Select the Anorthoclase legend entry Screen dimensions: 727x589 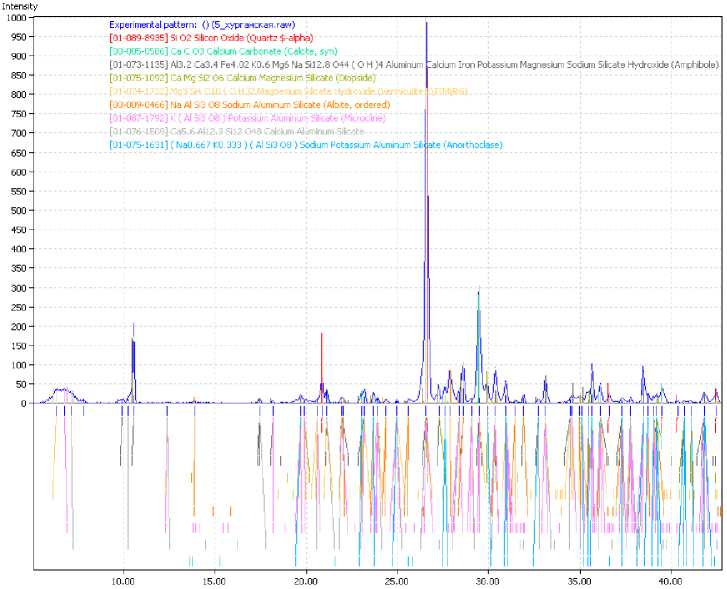point(306,145)
